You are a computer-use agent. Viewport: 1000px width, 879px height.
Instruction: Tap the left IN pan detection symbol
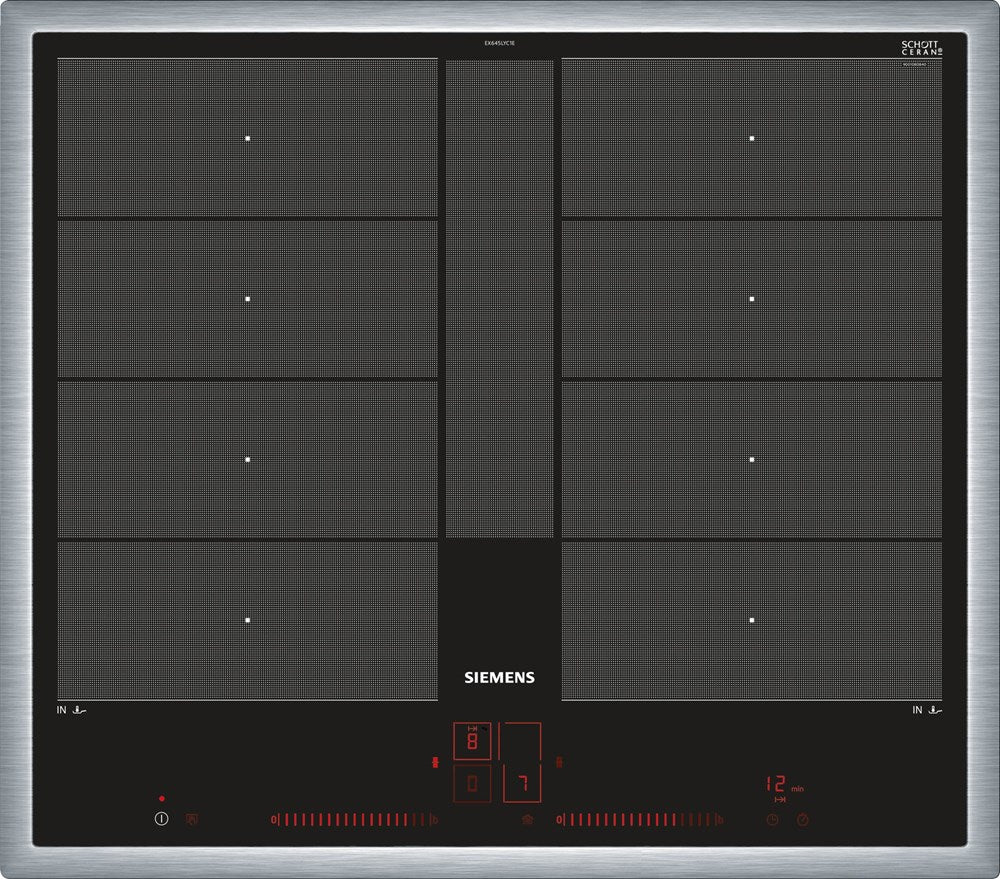[x=70, y=708]
